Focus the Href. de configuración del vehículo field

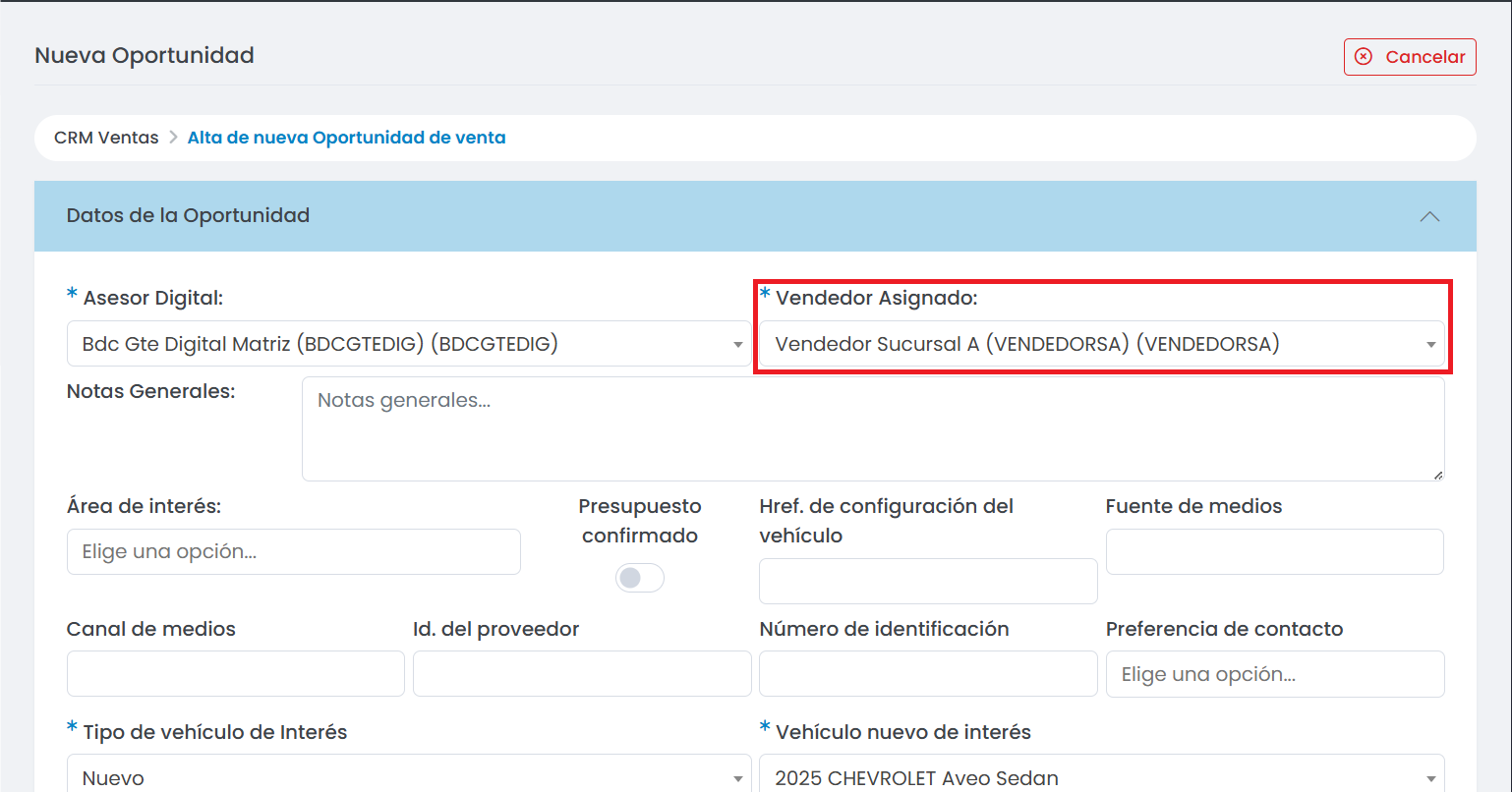pos(928,582)
